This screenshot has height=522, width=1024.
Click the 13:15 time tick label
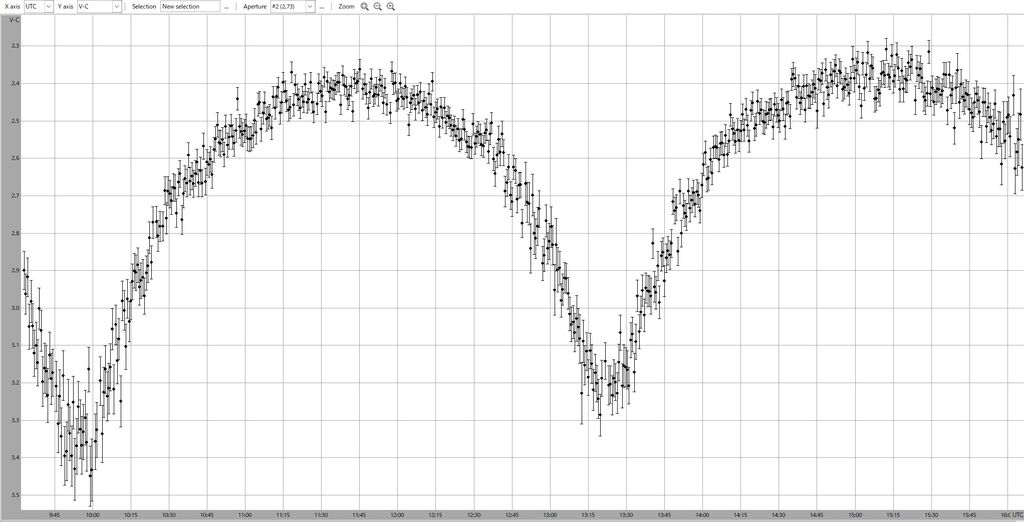coord(588,515)
